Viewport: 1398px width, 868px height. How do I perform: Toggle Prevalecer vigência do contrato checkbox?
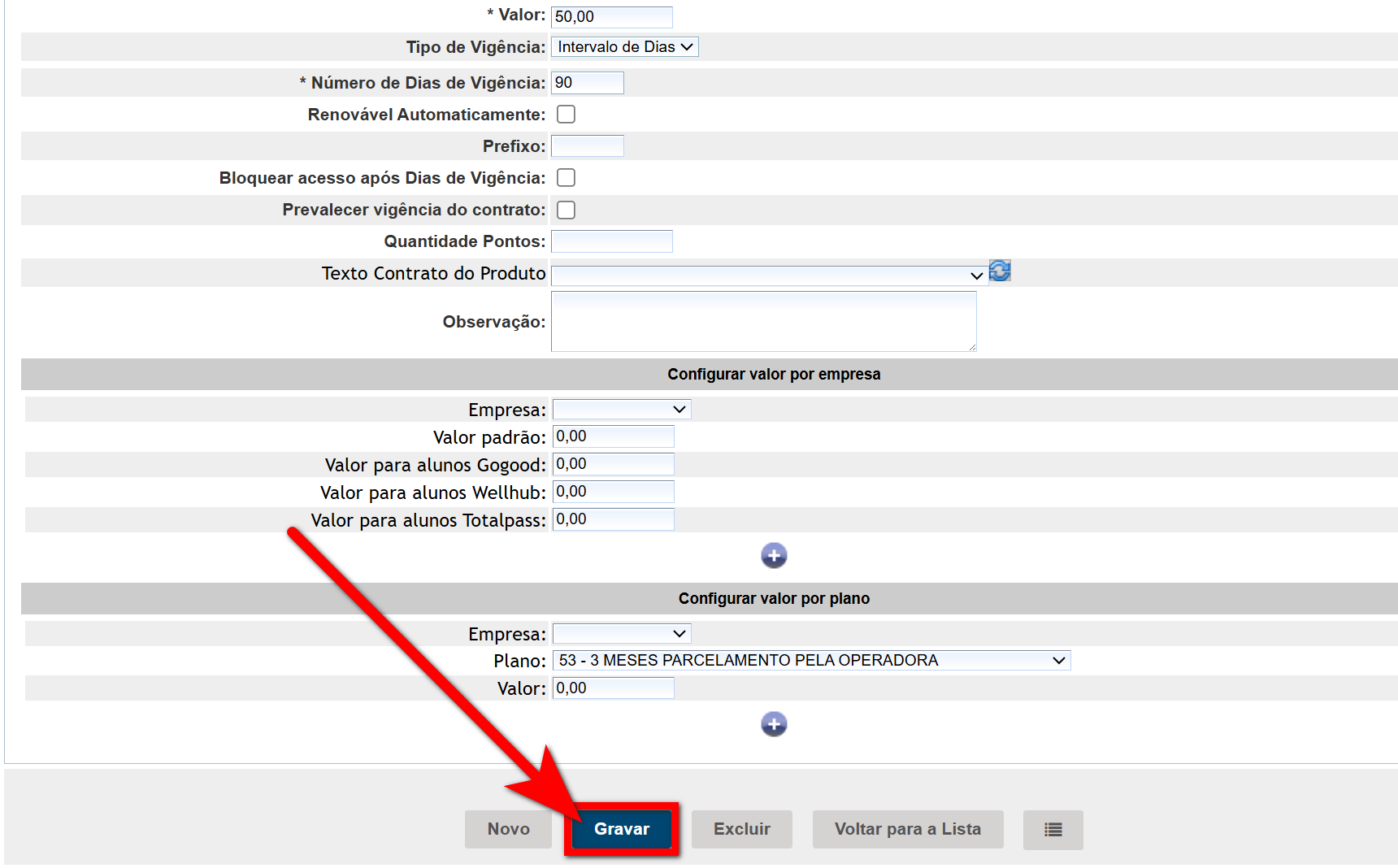[566, 210]
